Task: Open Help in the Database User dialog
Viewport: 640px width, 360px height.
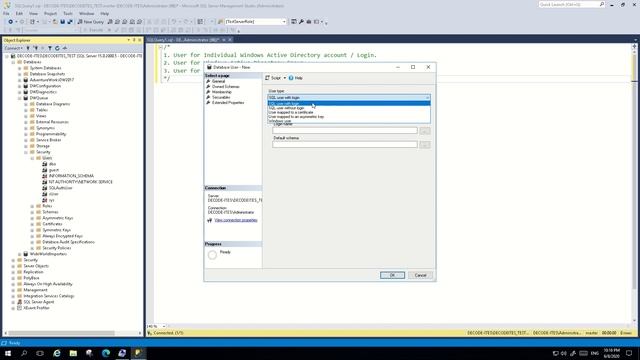Action: [x=296, y=78]
